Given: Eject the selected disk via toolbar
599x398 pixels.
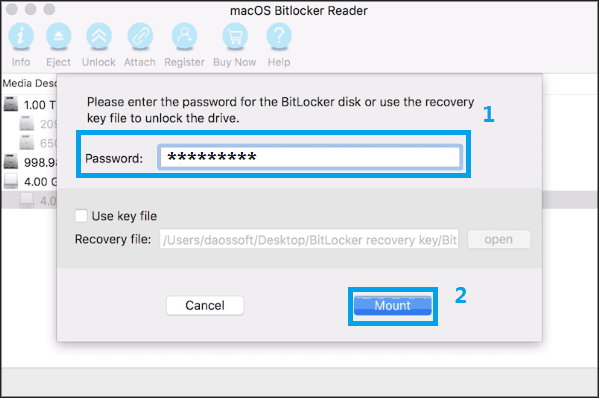Looking at the screenshot, I should pyautogui.click(x=58, y=36).
